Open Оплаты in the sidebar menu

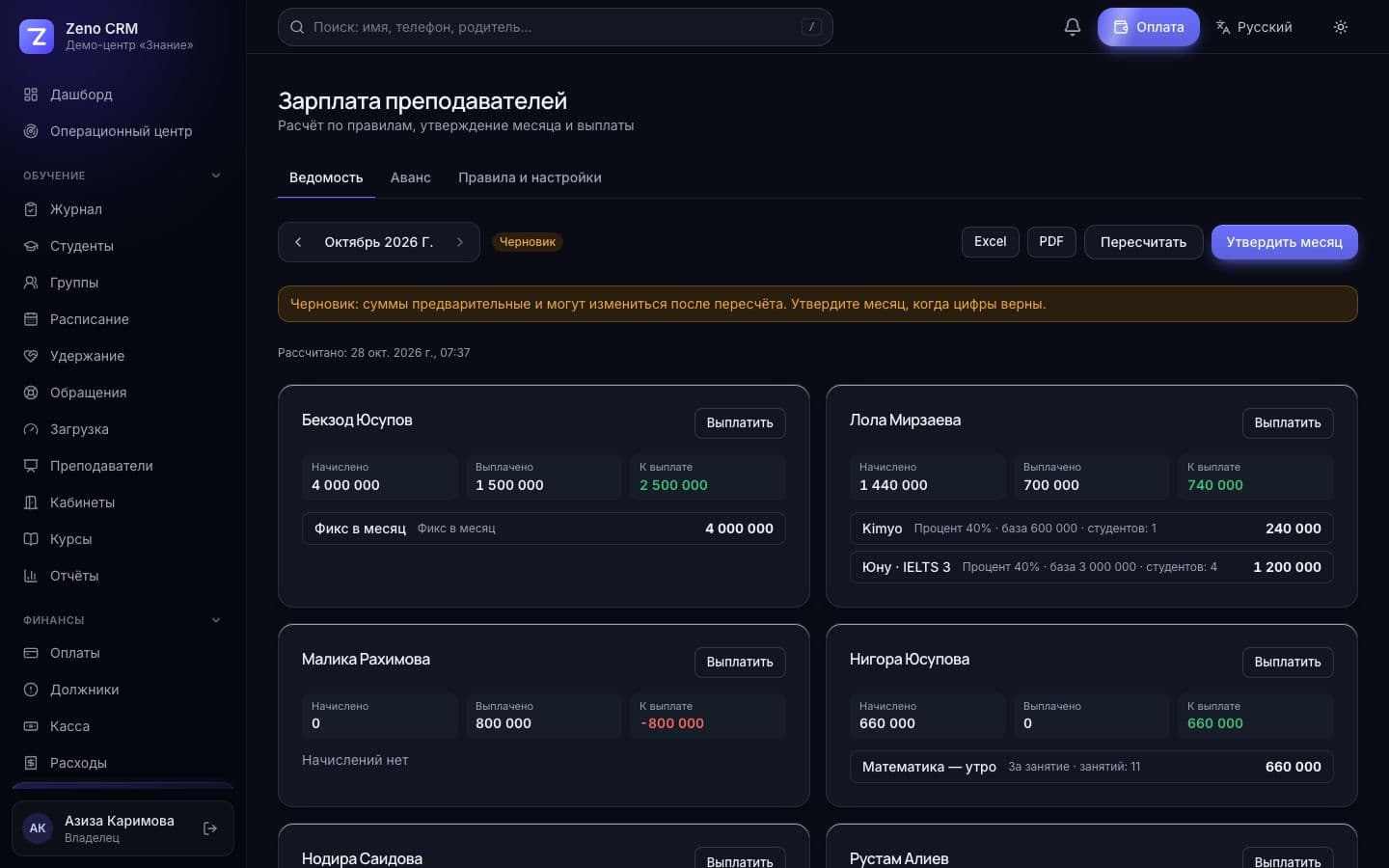(123, 653)
